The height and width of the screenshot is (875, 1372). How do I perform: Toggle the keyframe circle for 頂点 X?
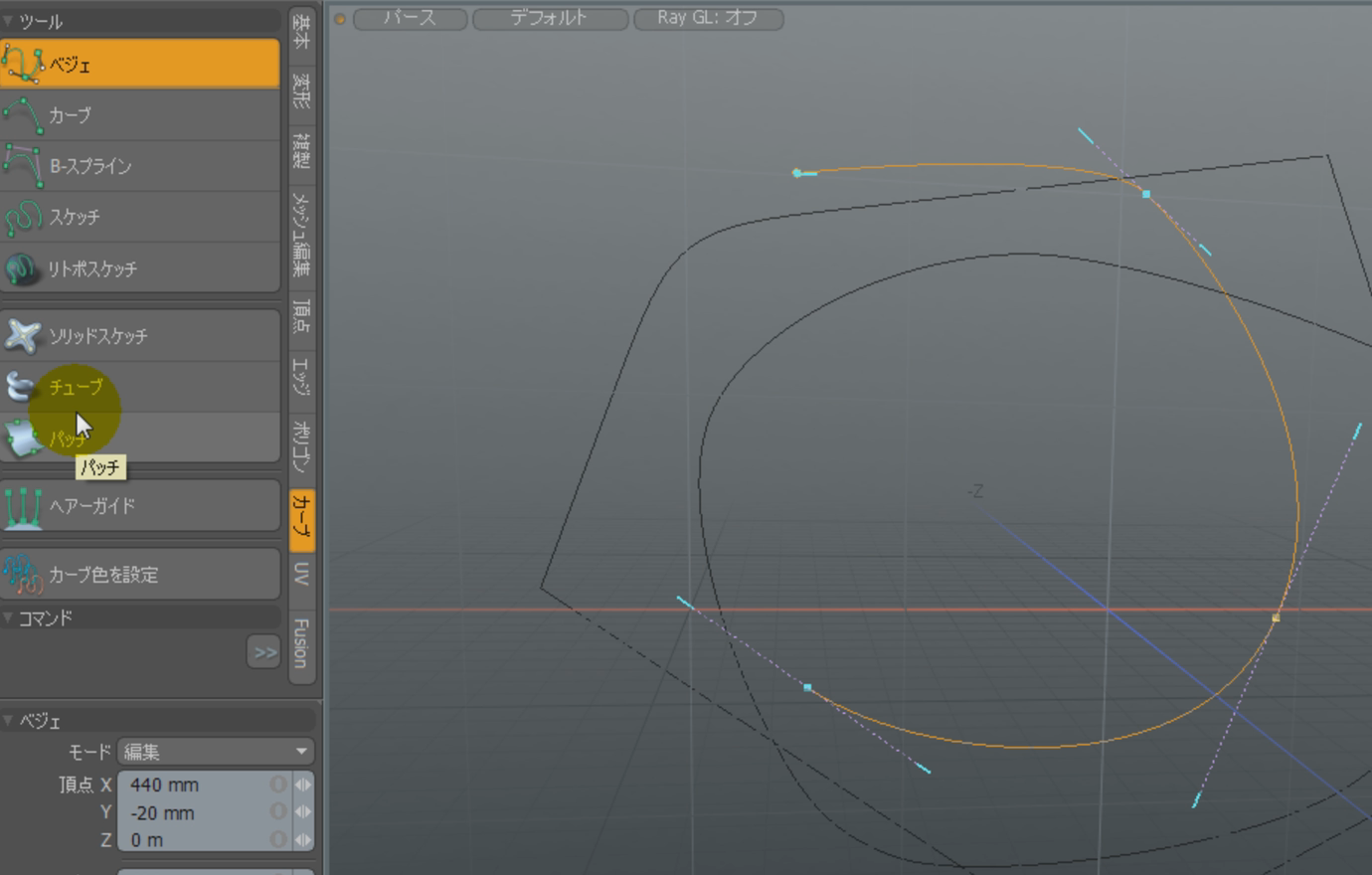[278, 785]
